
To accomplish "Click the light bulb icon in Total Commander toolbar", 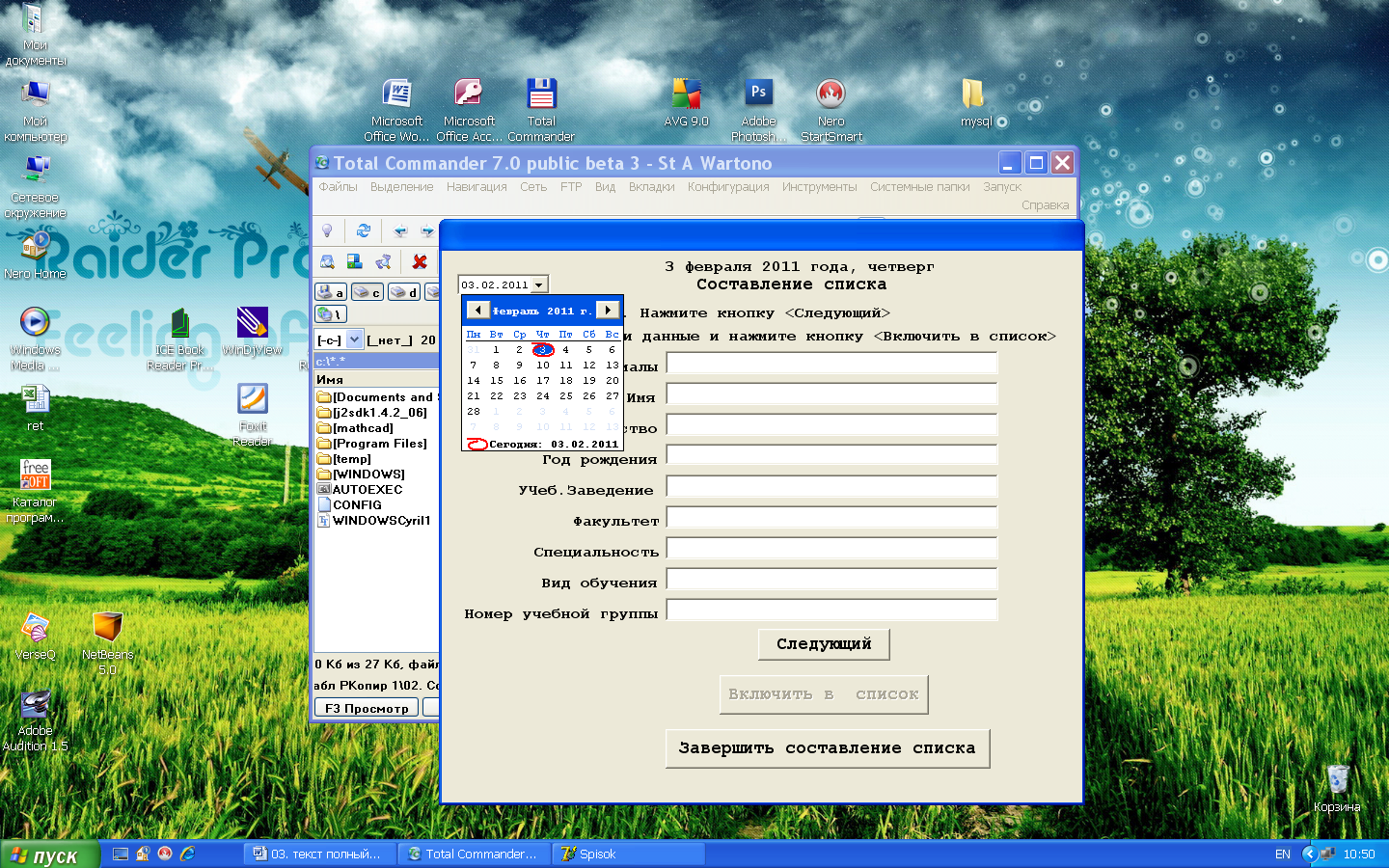I will pos(327,231).
